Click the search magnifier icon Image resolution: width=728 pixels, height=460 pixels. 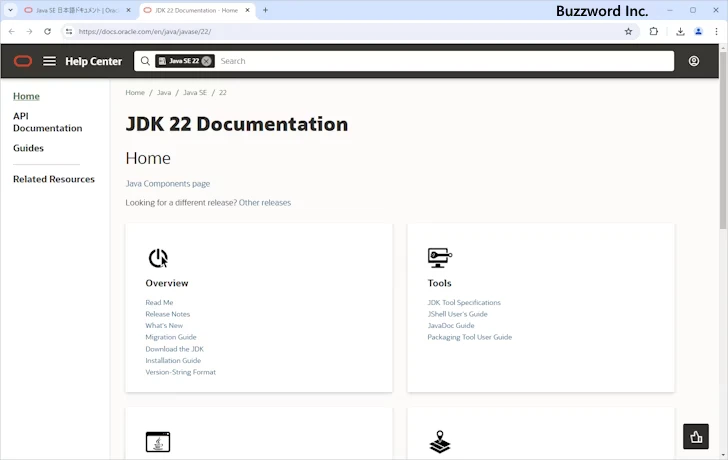(145, 61)
